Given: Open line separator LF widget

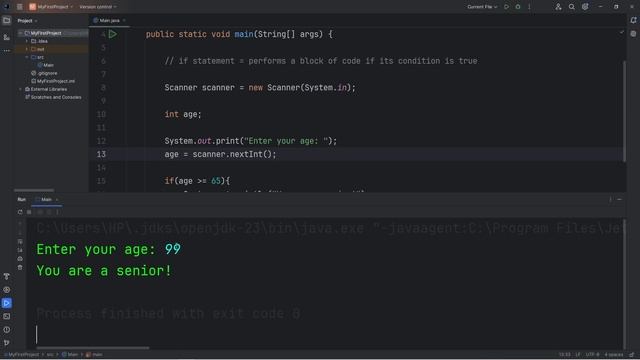Looking at the screenshot, I should click(578, 355).
